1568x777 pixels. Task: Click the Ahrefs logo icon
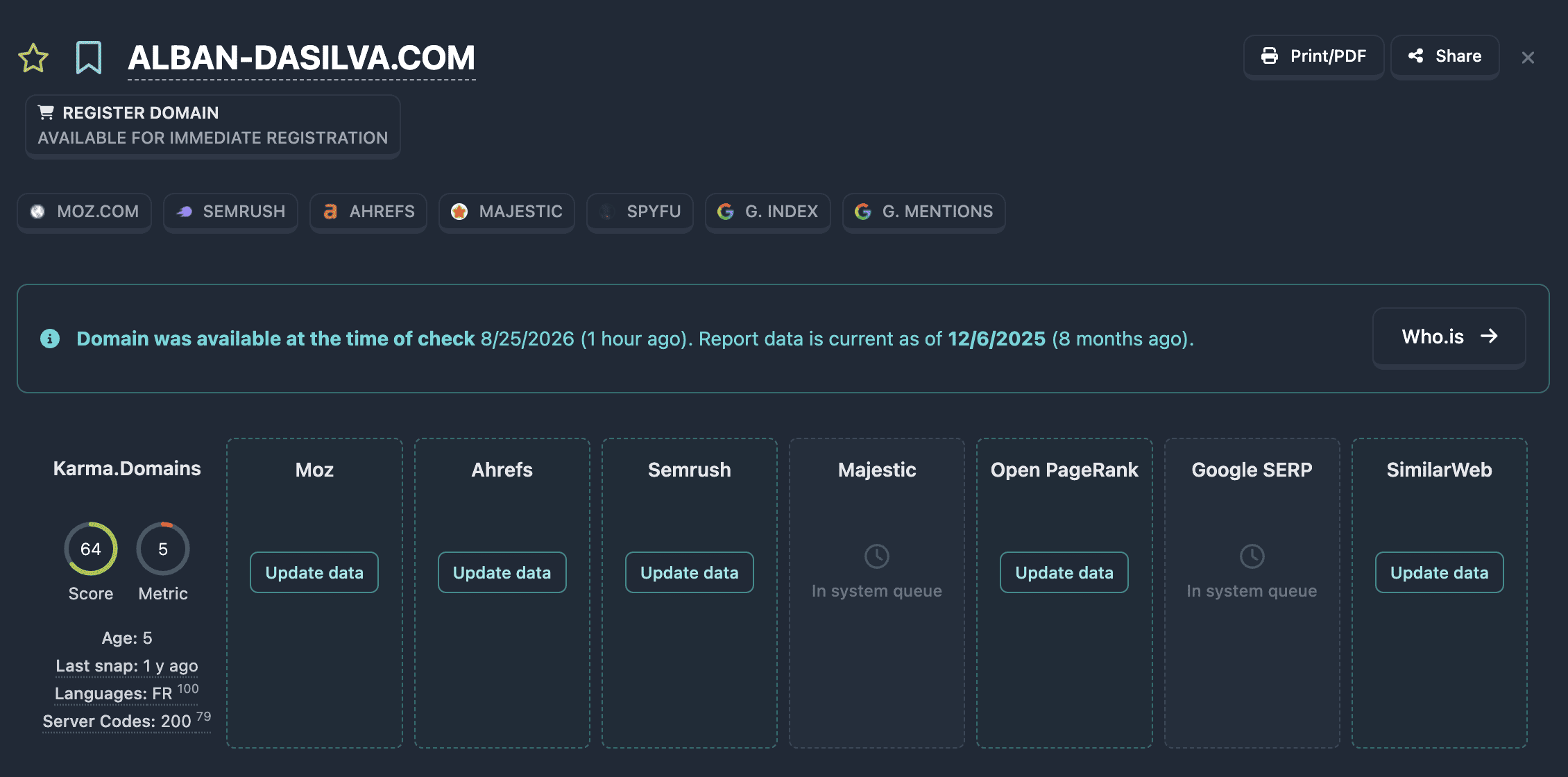(x=330, y=212)
